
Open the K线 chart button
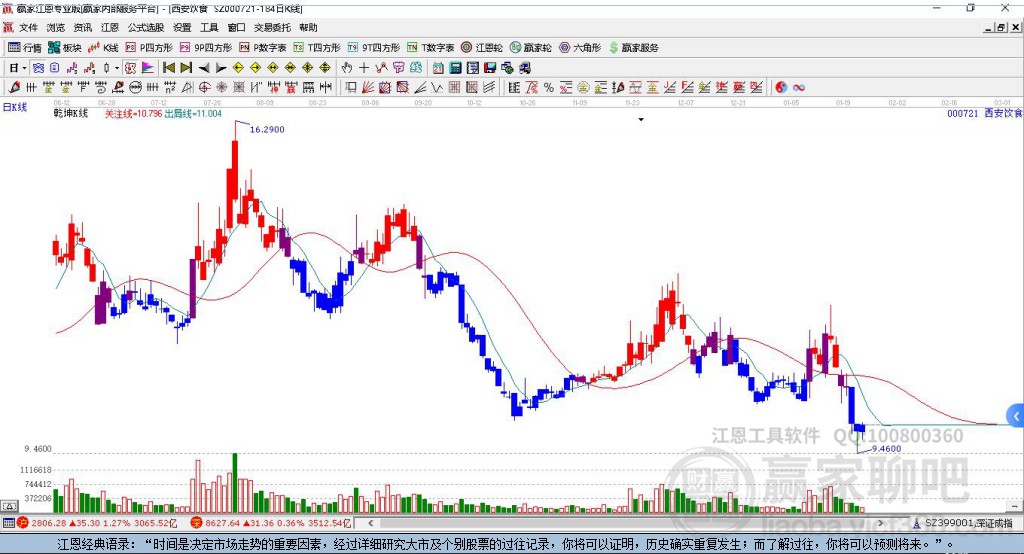pyautogui.click(x=103, y=48)
